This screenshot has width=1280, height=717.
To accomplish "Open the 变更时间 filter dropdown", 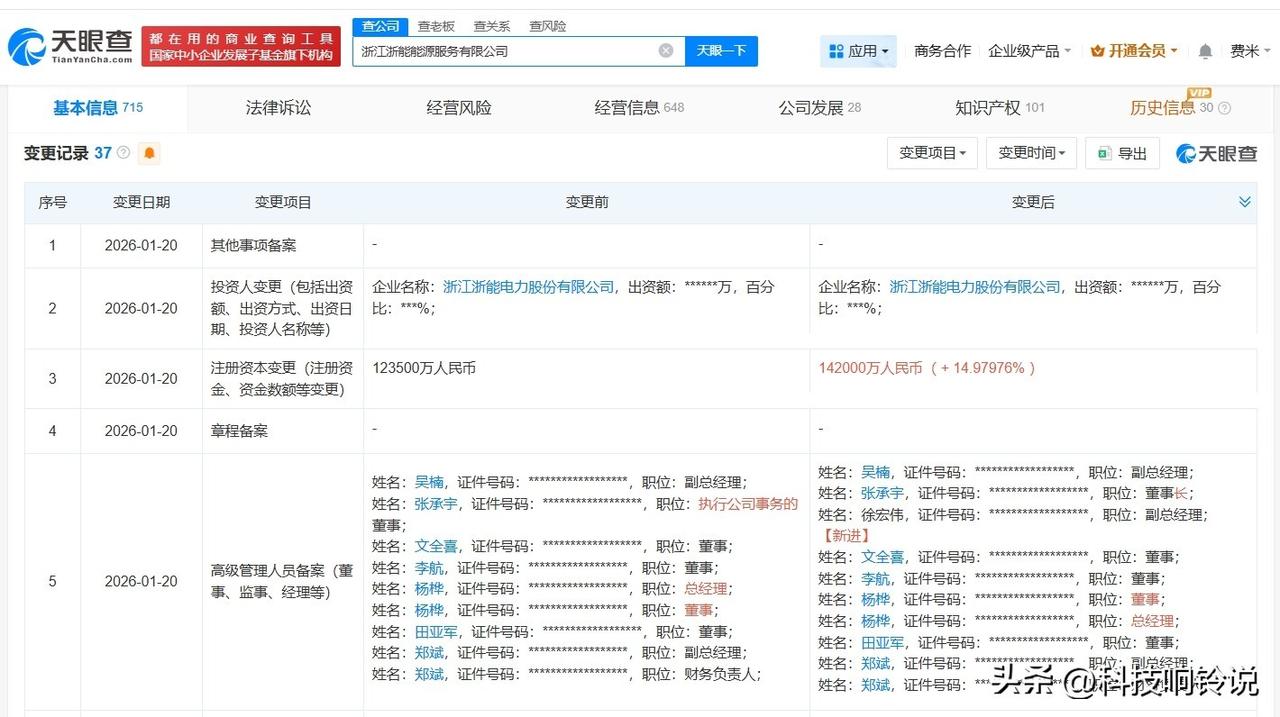I will [1030, 153].
